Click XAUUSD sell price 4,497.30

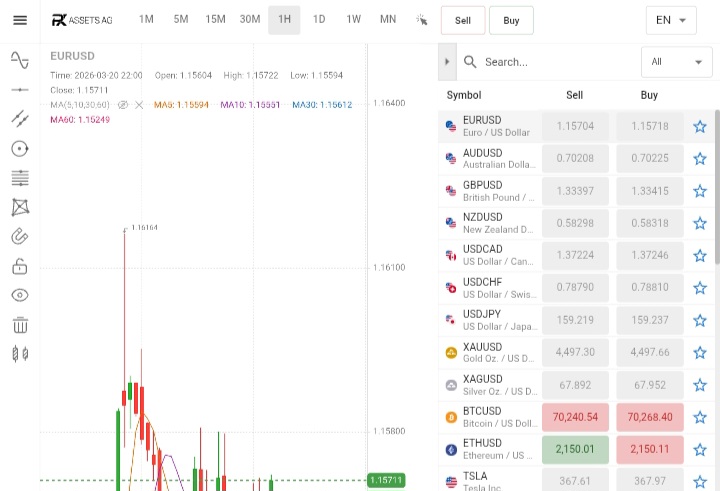575,352
